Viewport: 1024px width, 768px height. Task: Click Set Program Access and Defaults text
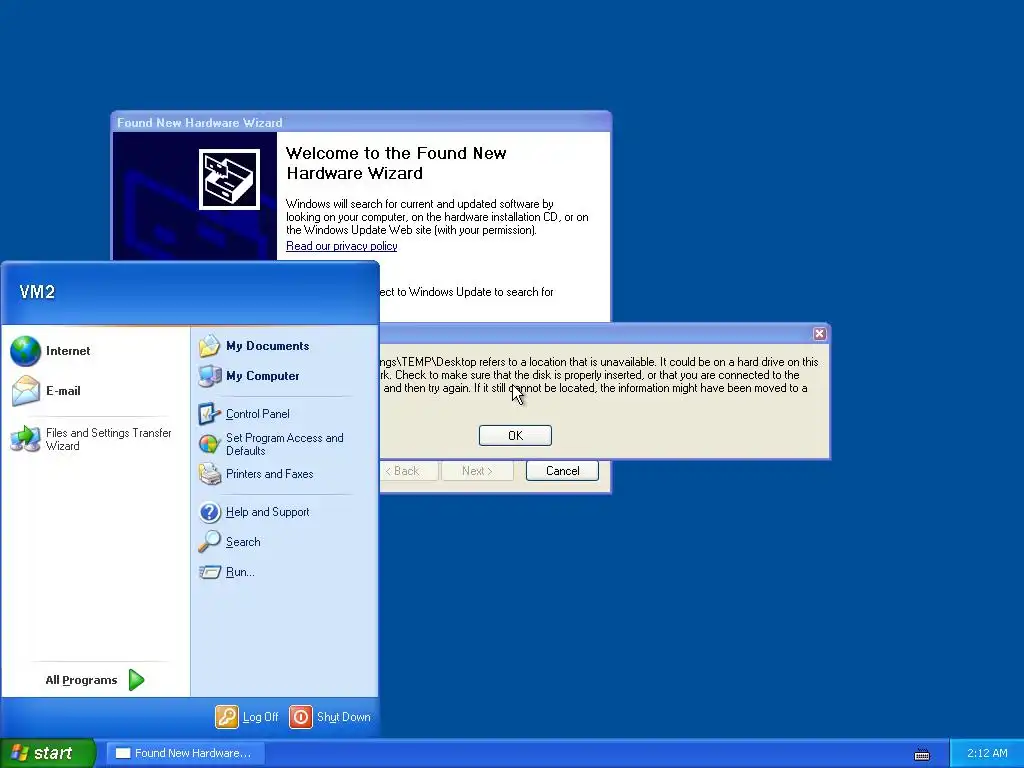point(285,444)
